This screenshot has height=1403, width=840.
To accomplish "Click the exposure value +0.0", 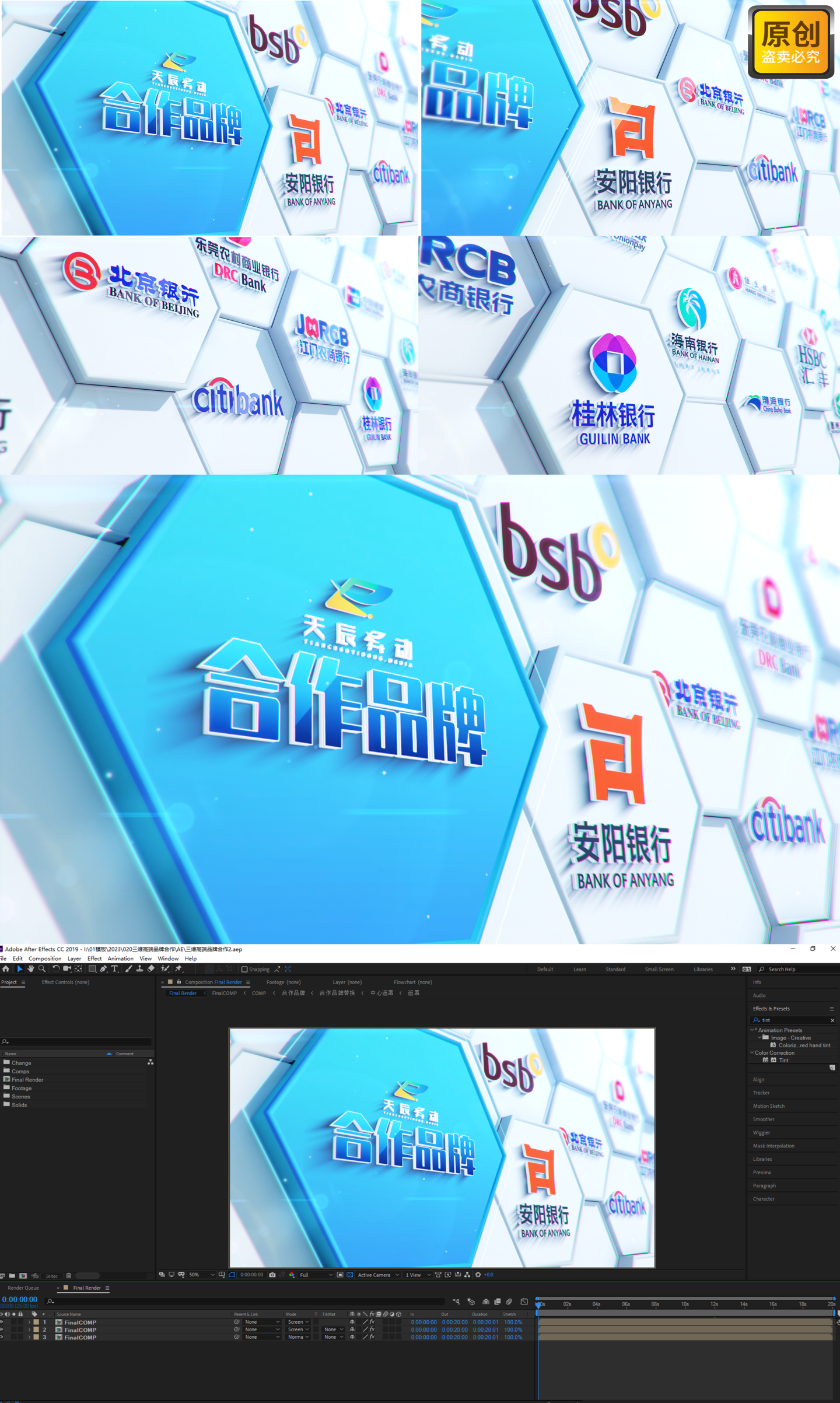I will pyautogui.click(x=489, y=1275).
